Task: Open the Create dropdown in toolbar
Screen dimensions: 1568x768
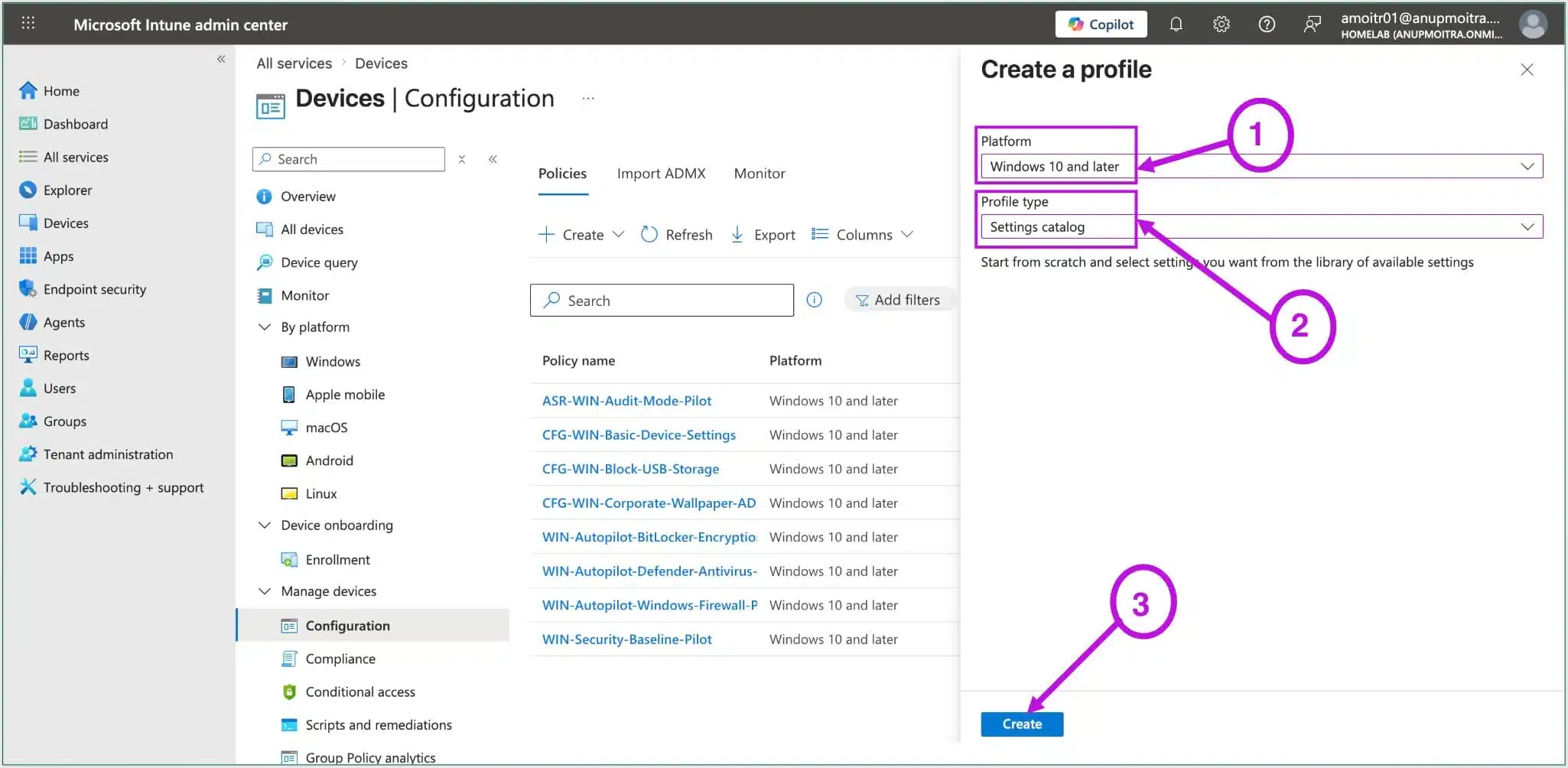Action: pos(581,235)
